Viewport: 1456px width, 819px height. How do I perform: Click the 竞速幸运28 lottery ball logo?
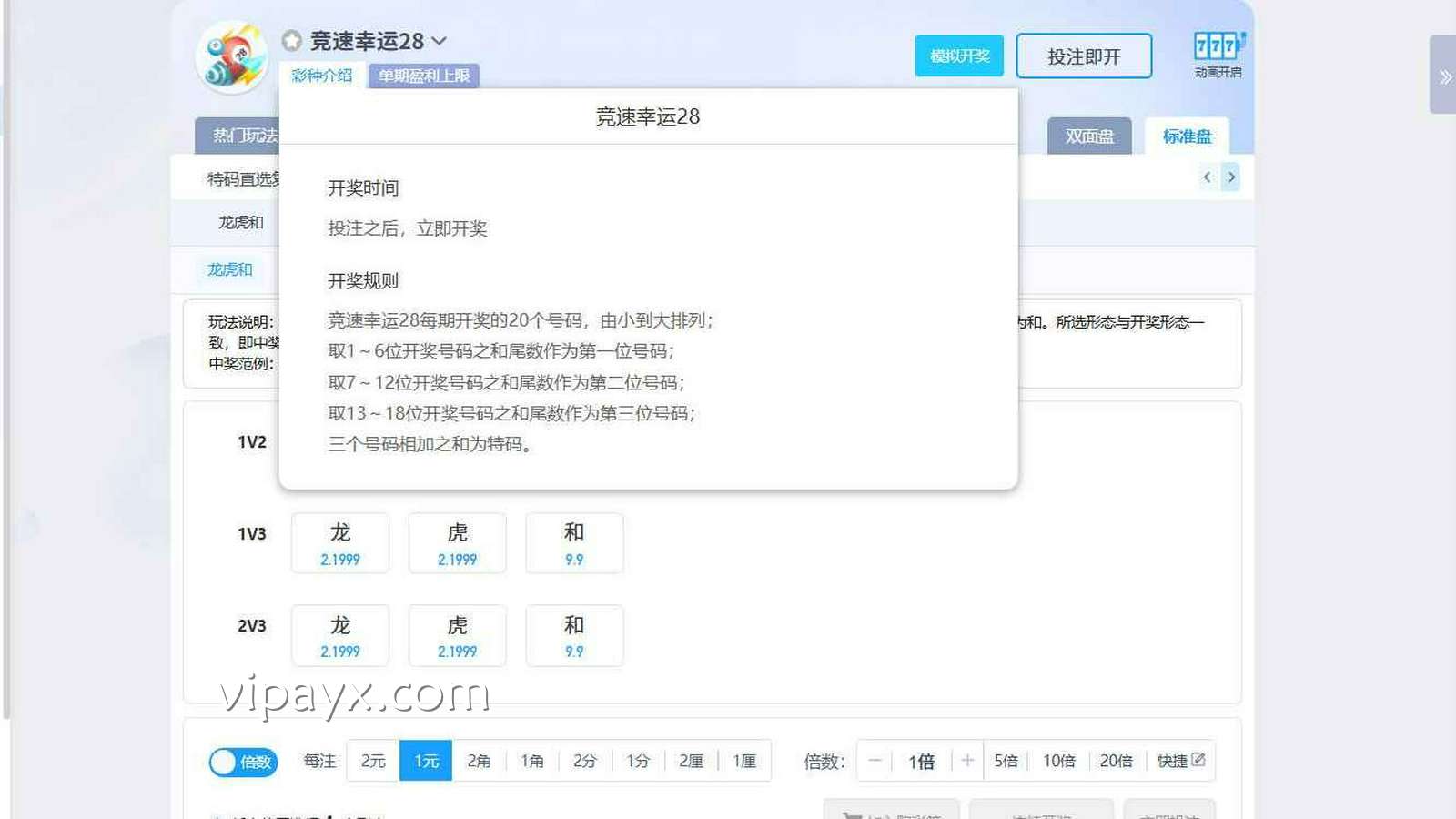click(232, 57)
